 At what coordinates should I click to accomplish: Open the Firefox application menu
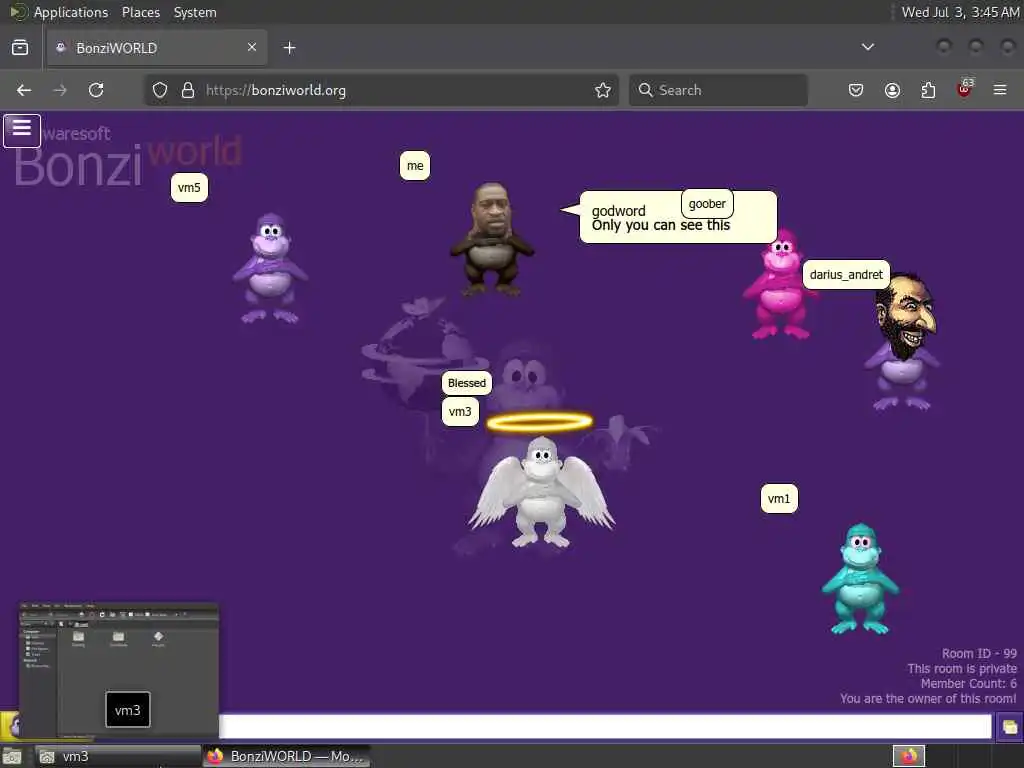coord(1000,90)
